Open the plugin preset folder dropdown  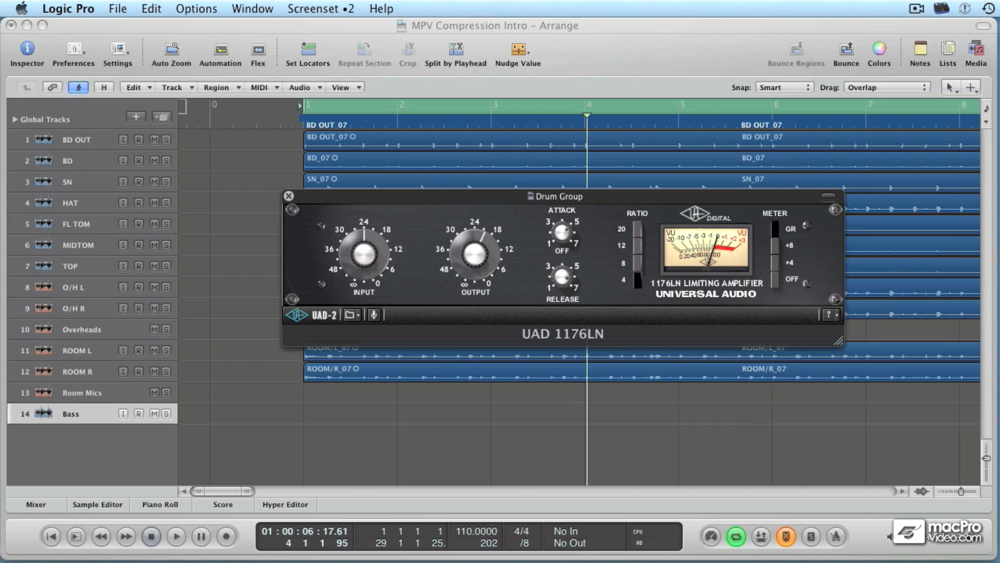(x=352, y=314)
